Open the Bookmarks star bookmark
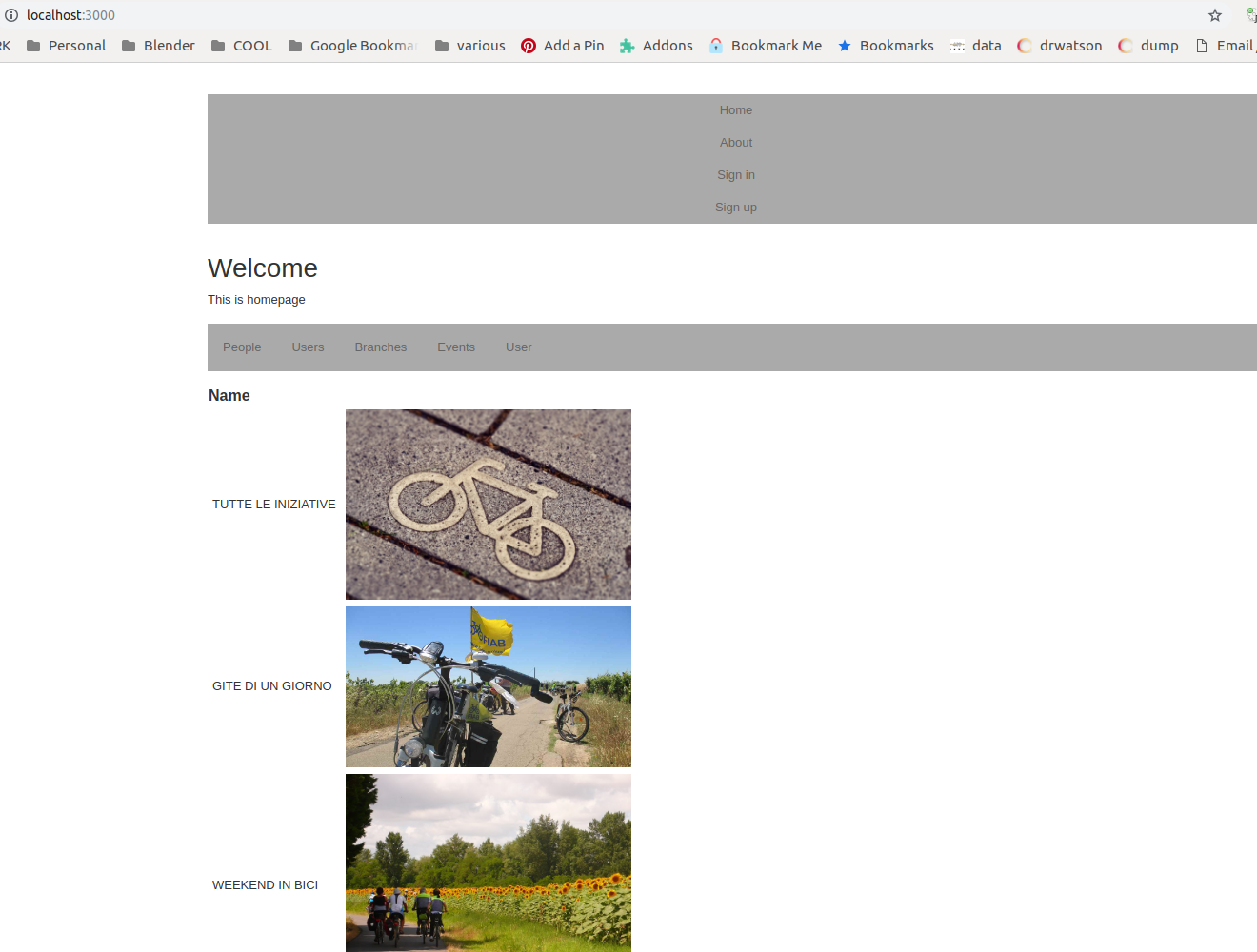This screenshot has height=952, width=1257. (x=886, y=46)
